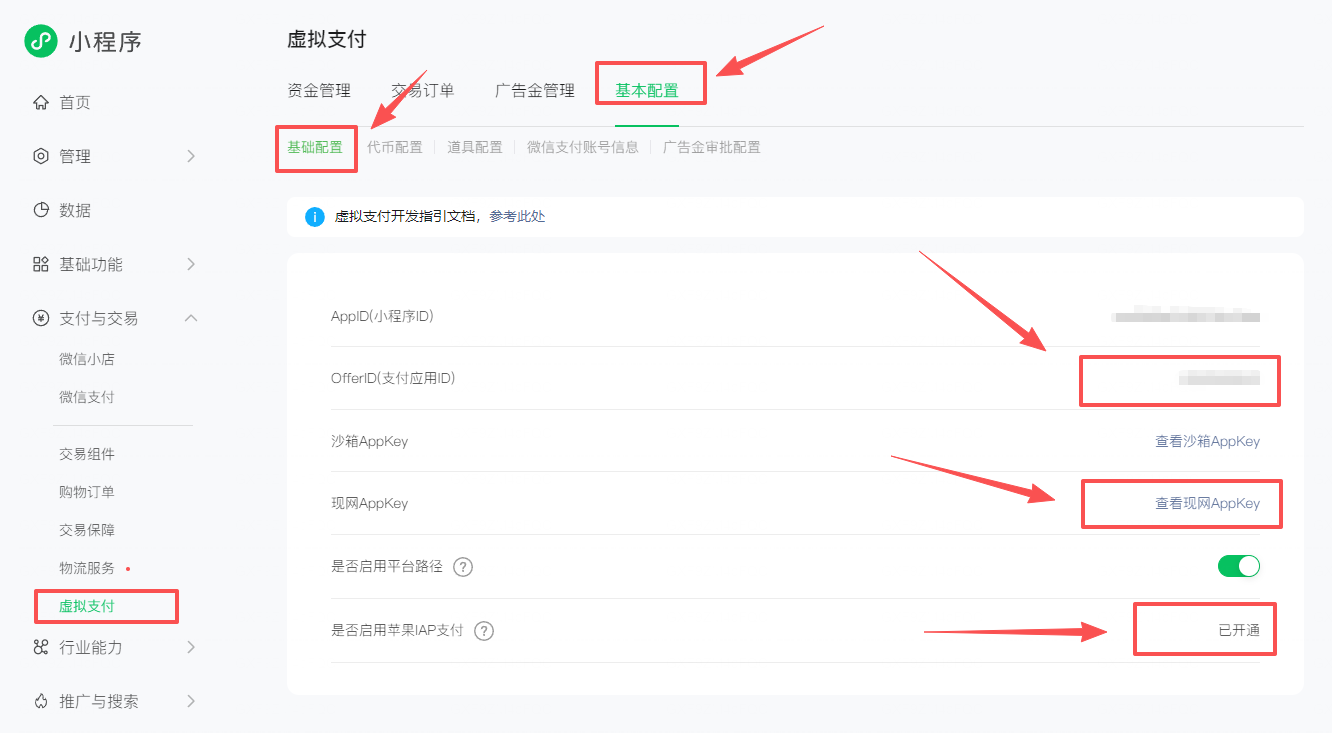This screenshot has height=733, width=1332.
Task: Switch to the 资金管理 tab
Action: click(319, 90)
